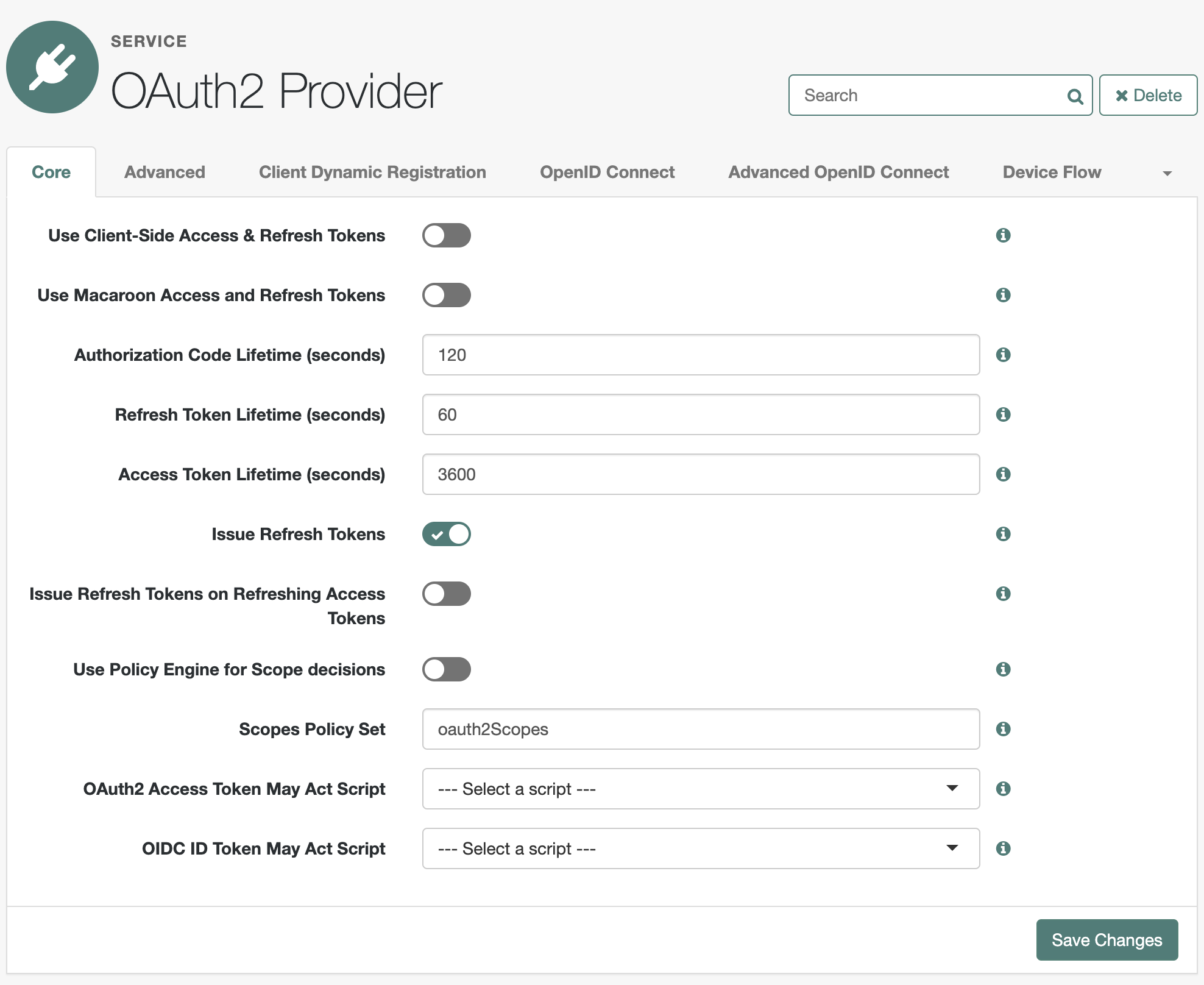Click inside the Search field

pyautogui.click(x=914, y=95)
